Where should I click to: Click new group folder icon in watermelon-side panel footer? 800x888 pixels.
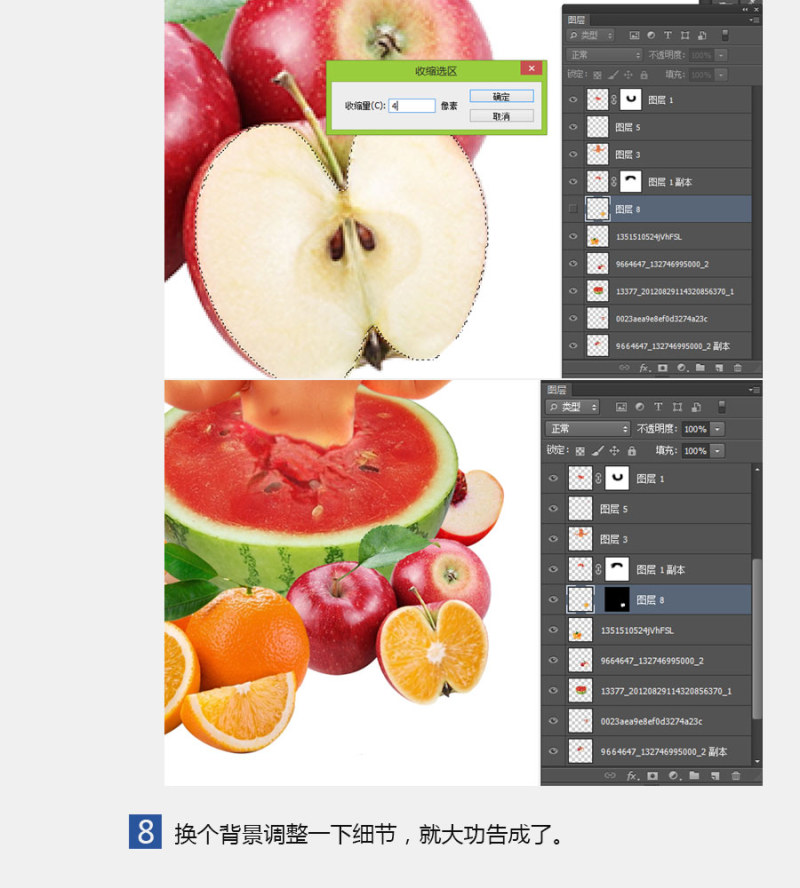point(694,776)
